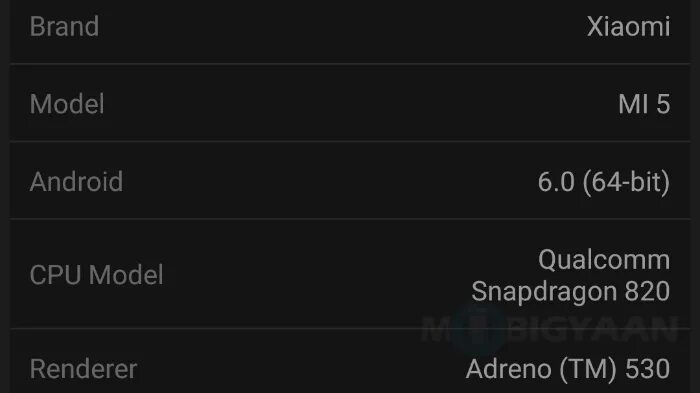Click the digit 5 in the Model value
The width and height of the screenshot is (700, 393).
coord(663,104)
